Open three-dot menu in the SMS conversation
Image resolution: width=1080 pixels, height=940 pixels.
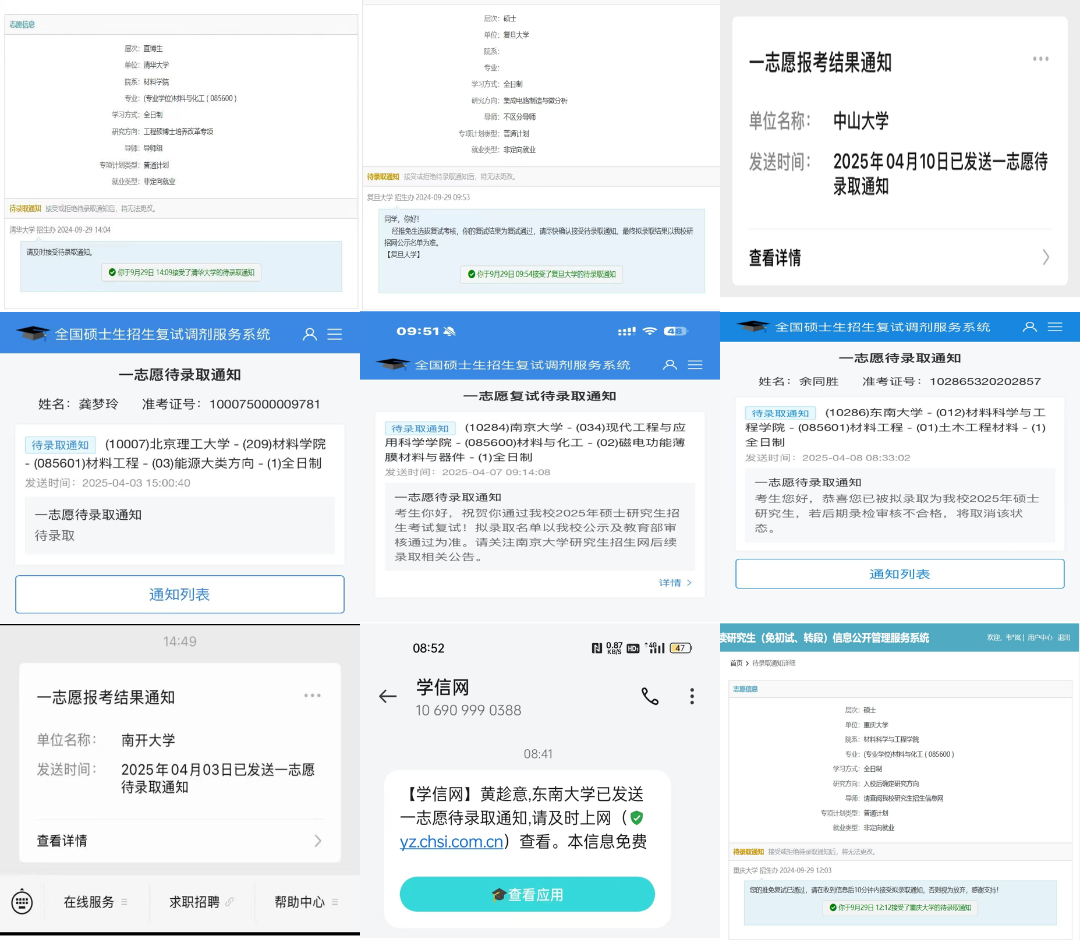point(692,697)
